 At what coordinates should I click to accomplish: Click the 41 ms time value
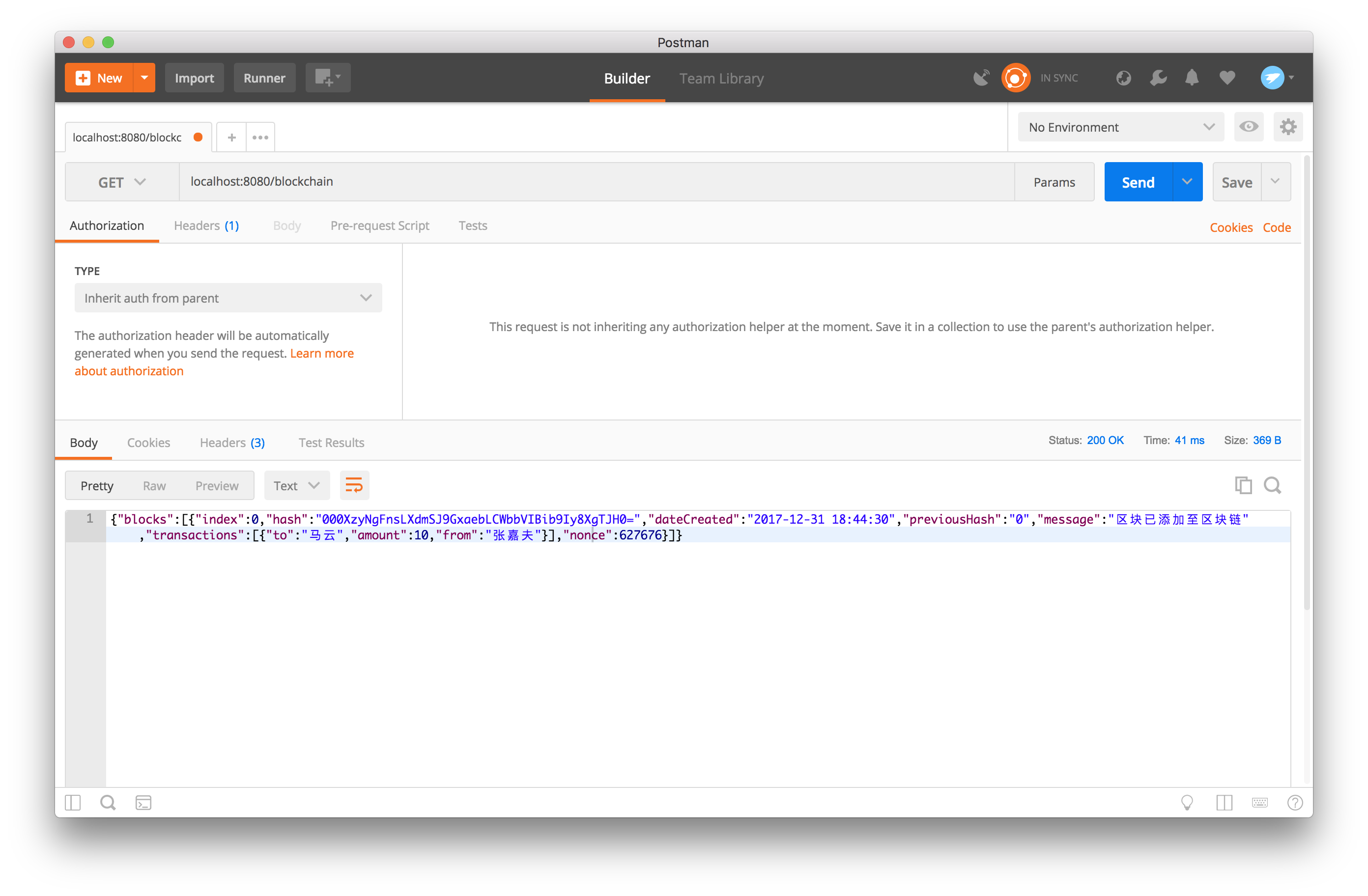click(x=1189, y=440)
